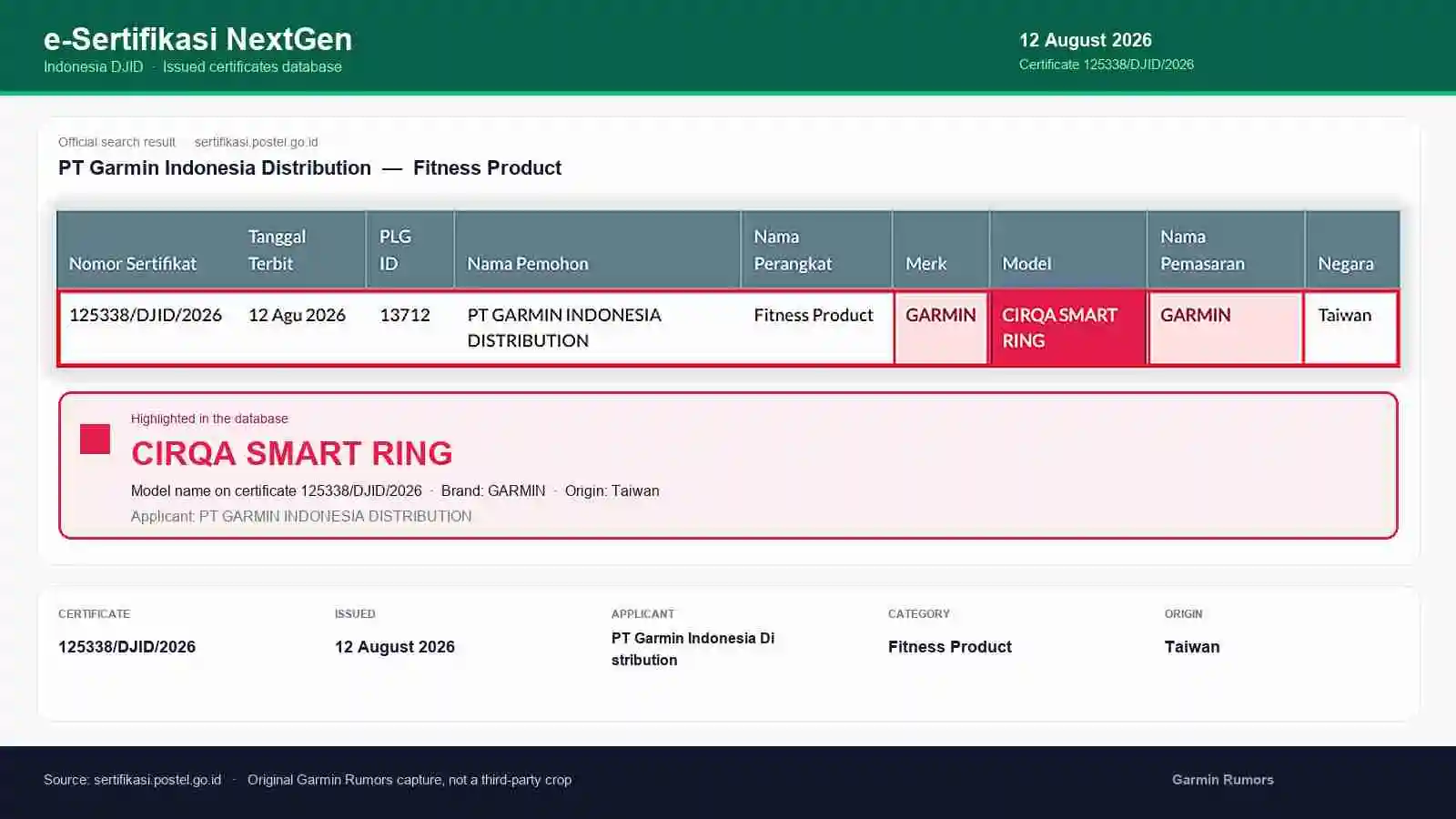Click the "Original Garmin Rumors capture" footer note

(x=409, y=780)
